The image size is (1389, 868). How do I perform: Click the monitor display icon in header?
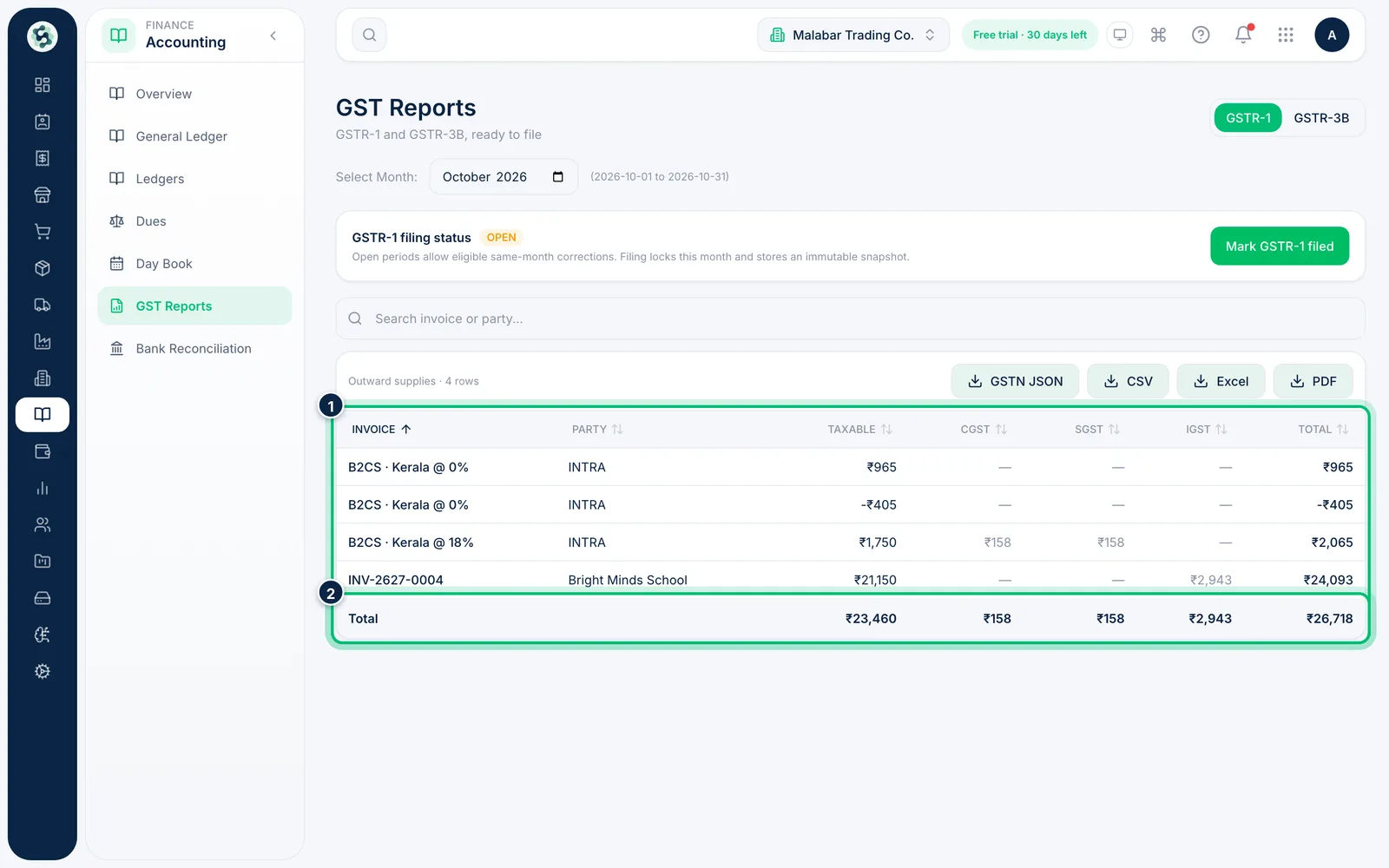click(1120, 35)
